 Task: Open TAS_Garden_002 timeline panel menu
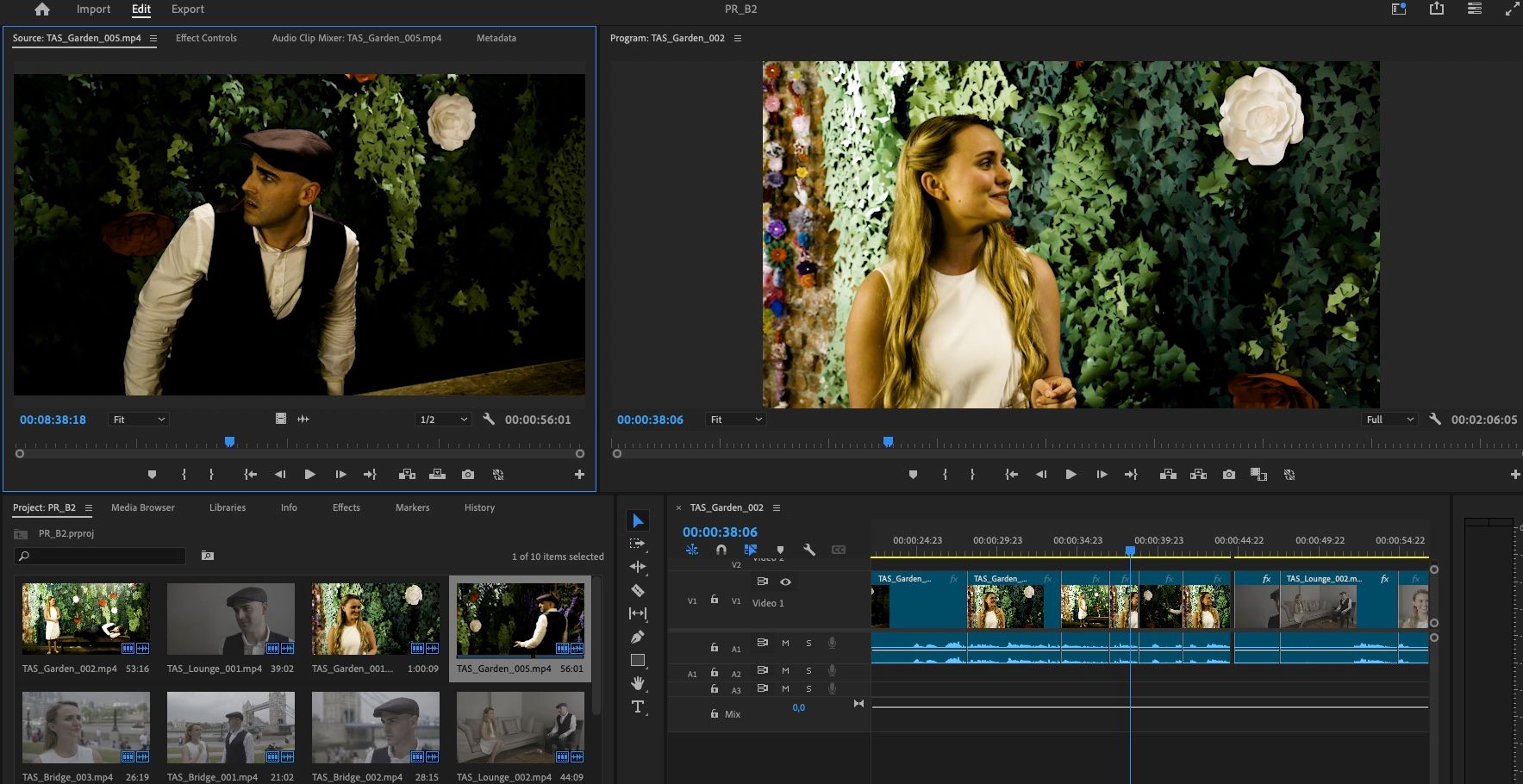pos(777,507)
